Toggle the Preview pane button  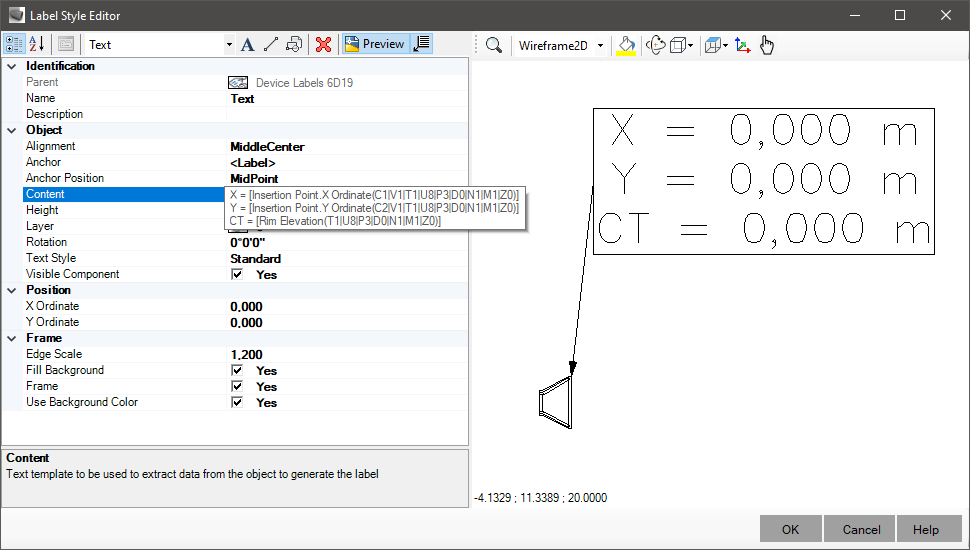pyautogui.click(x=375, y=44)
